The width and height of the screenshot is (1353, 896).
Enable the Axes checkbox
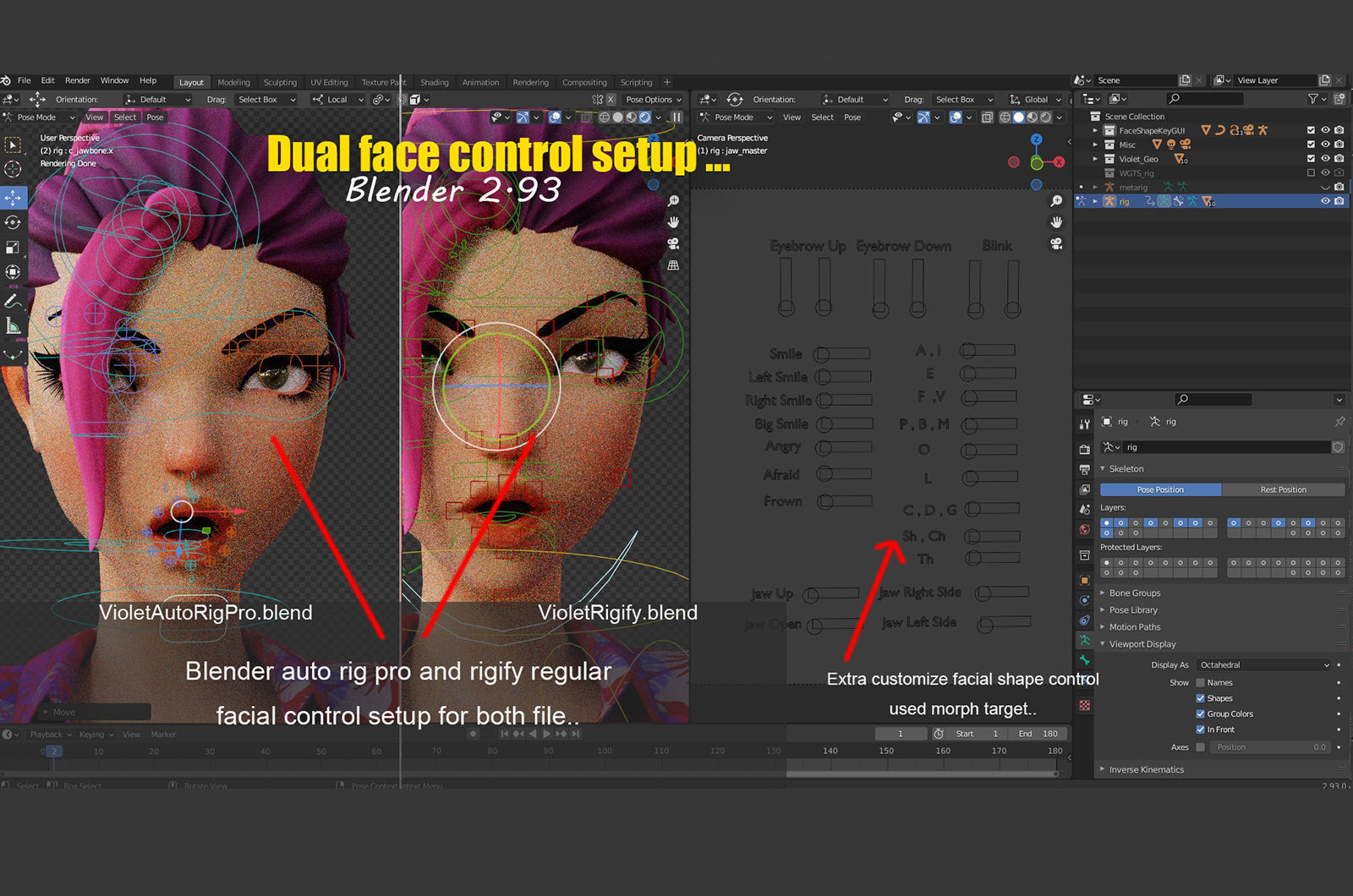1200,747
